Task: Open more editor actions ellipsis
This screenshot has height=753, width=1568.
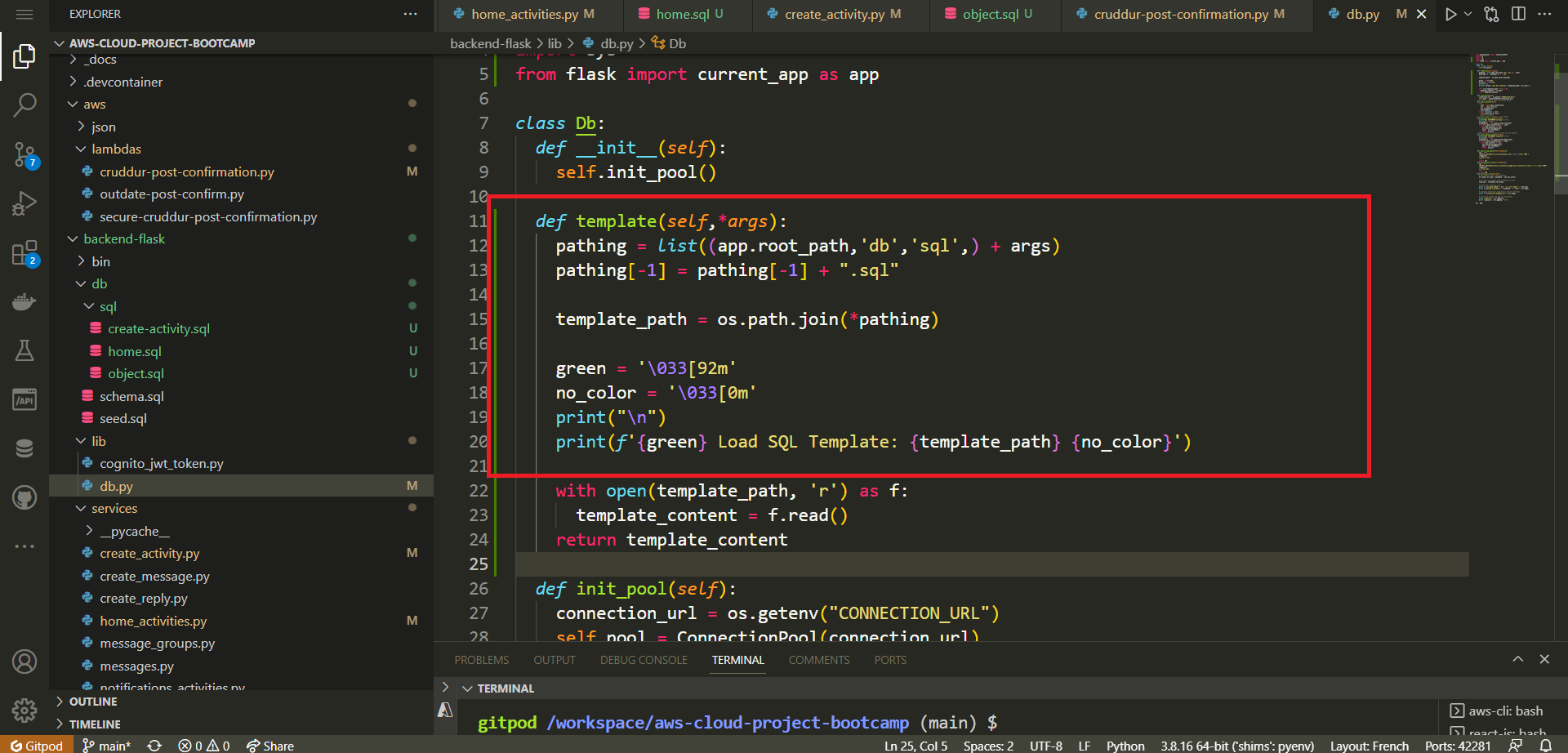Action: click(x=1544, y=14)
